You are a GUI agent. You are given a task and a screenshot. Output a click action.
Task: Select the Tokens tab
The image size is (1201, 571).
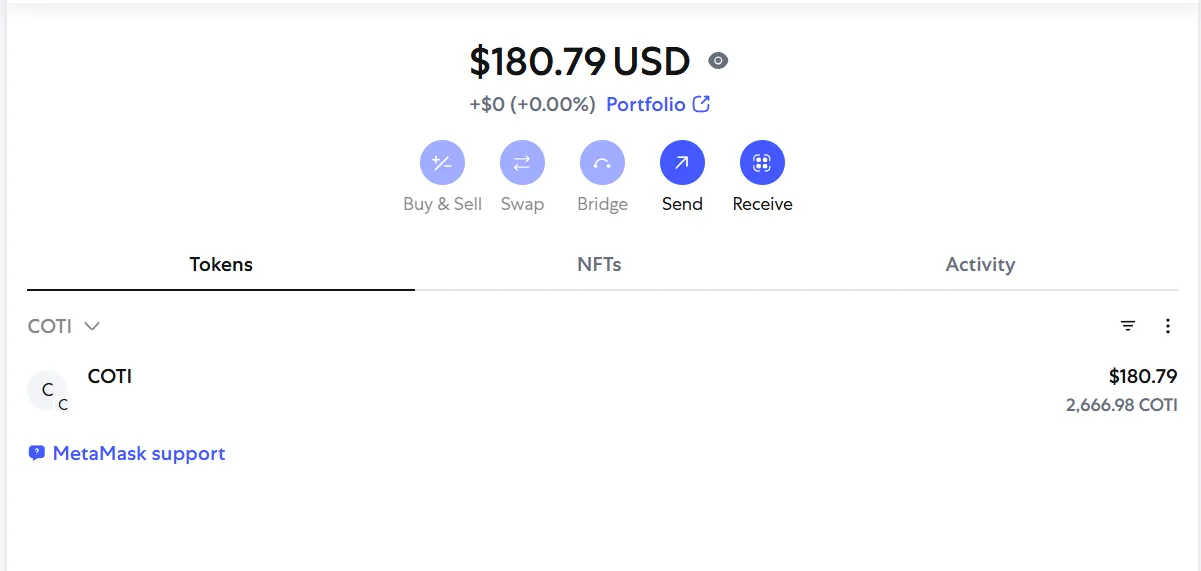click(221, 265)
